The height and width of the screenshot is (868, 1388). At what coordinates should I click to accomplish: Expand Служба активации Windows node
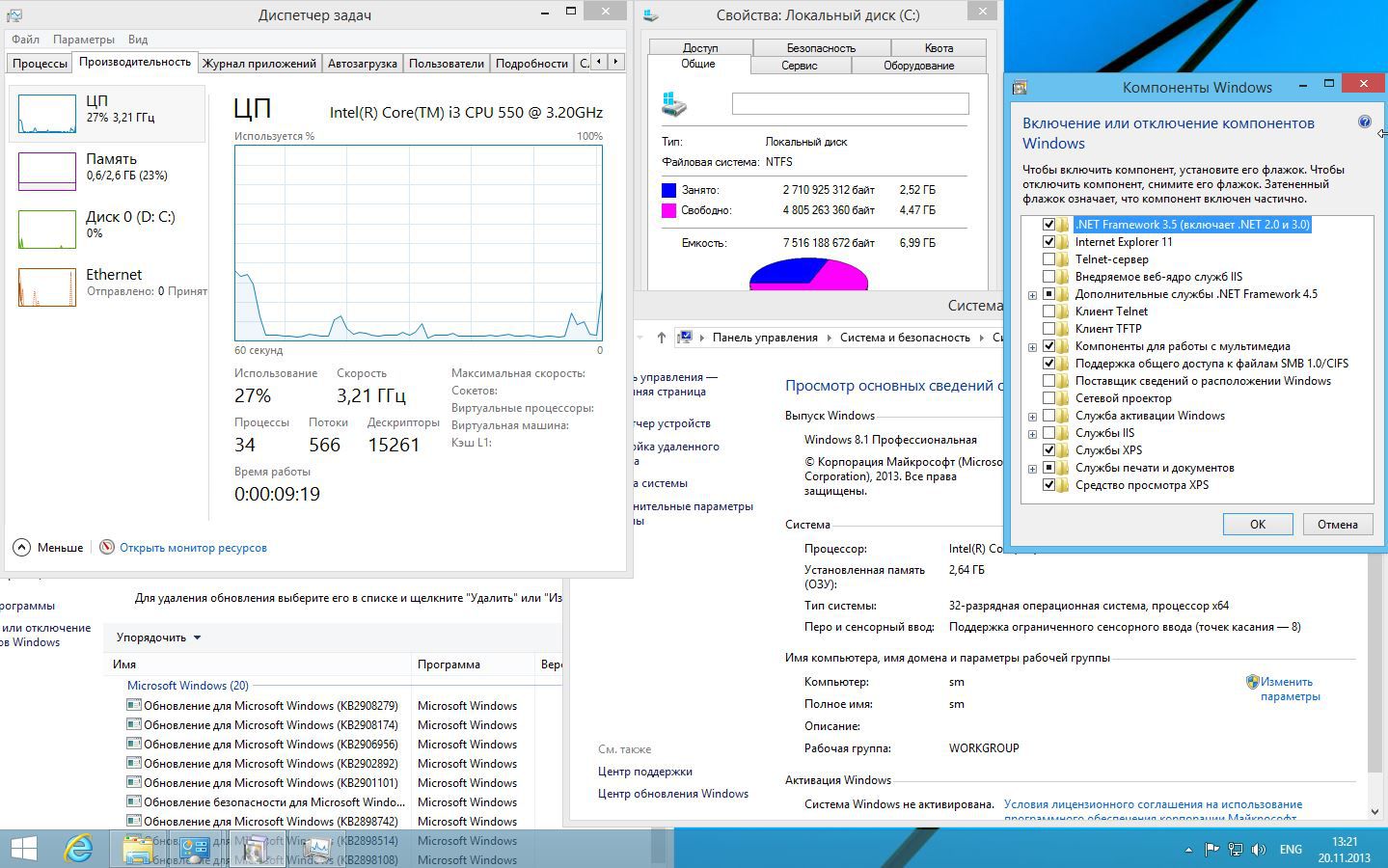(x=1032, y=417)
